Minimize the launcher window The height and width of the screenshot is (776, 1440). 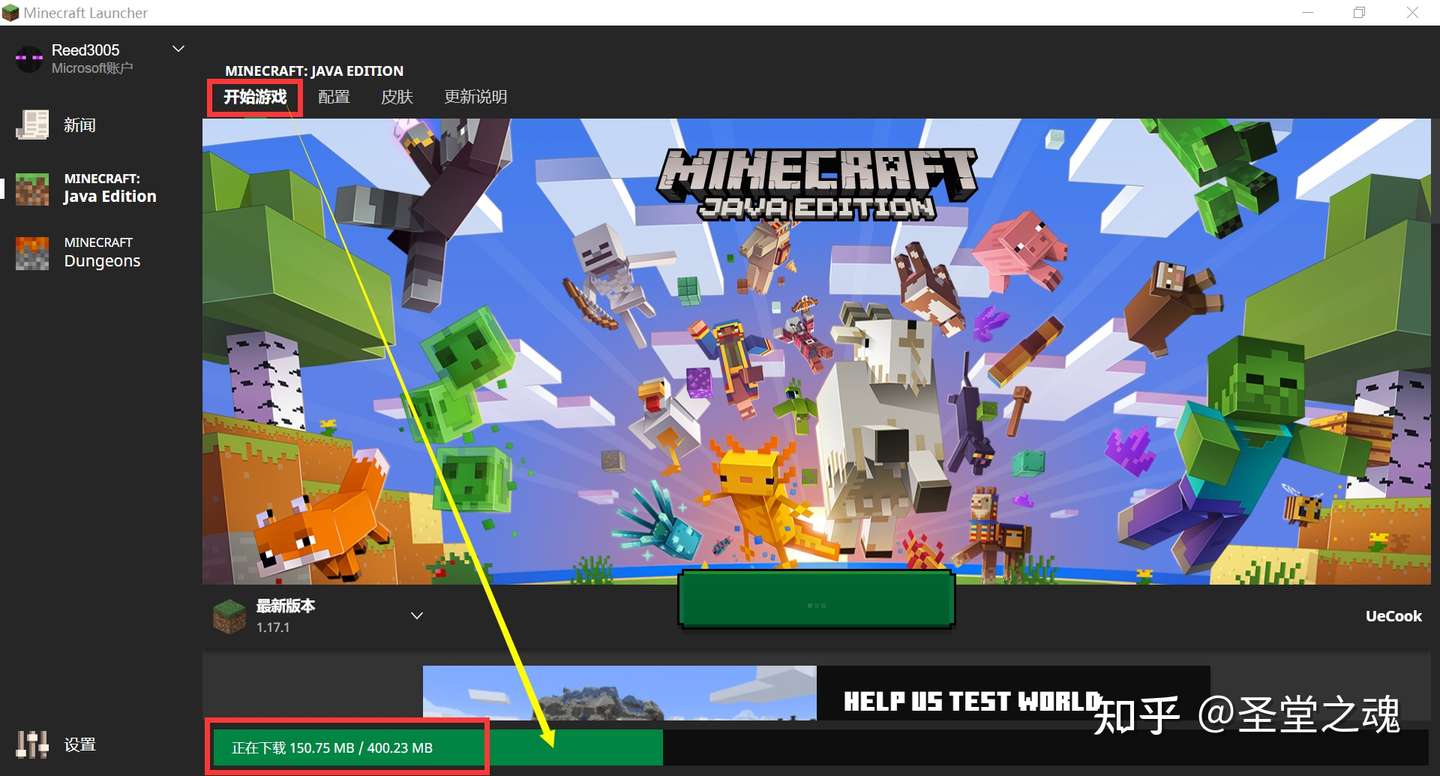tap(1309, 13)
